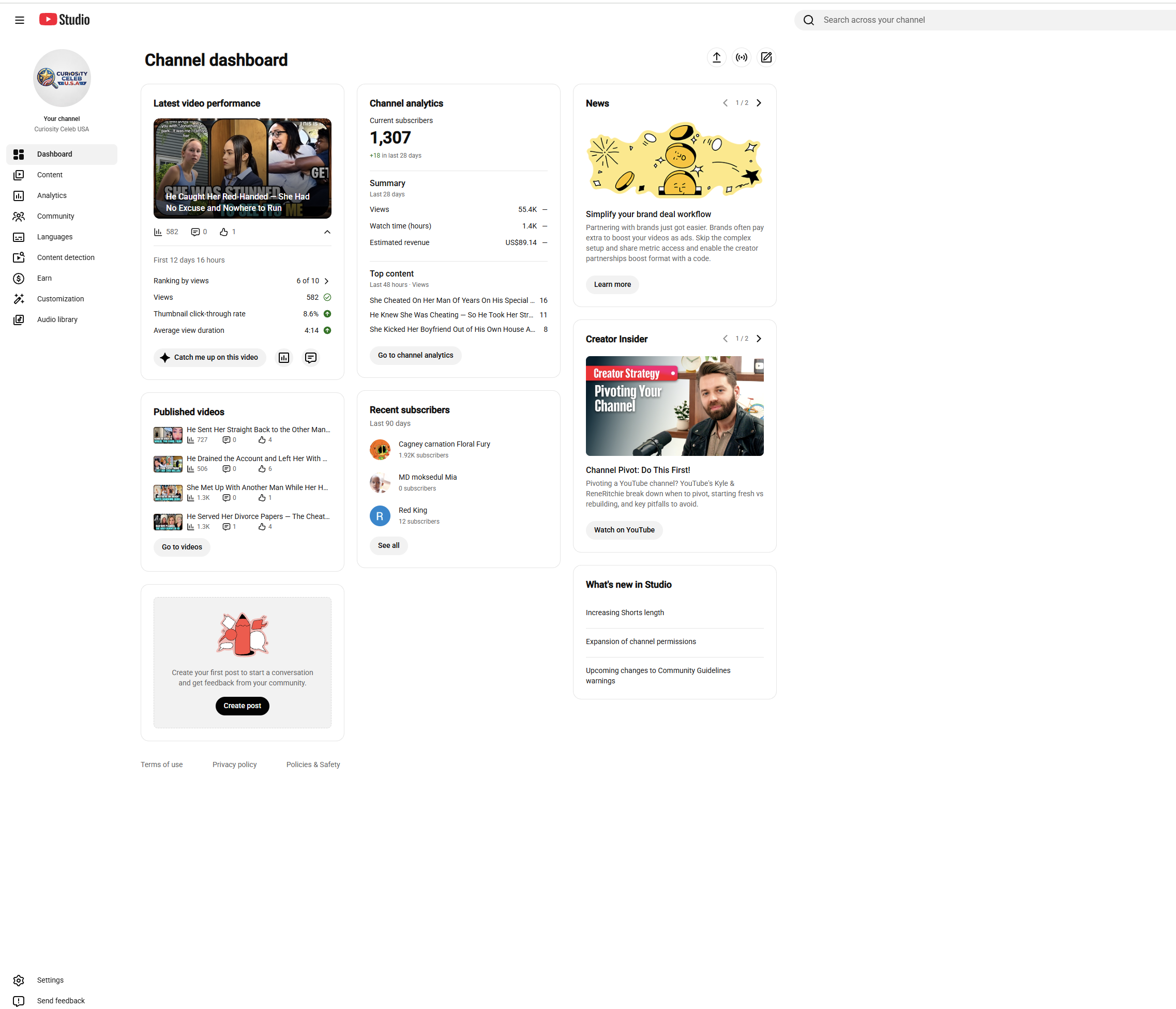Click Watch on YouTube button
The width and height of the screenshot is (1176, 1009).
pos(624,530)
